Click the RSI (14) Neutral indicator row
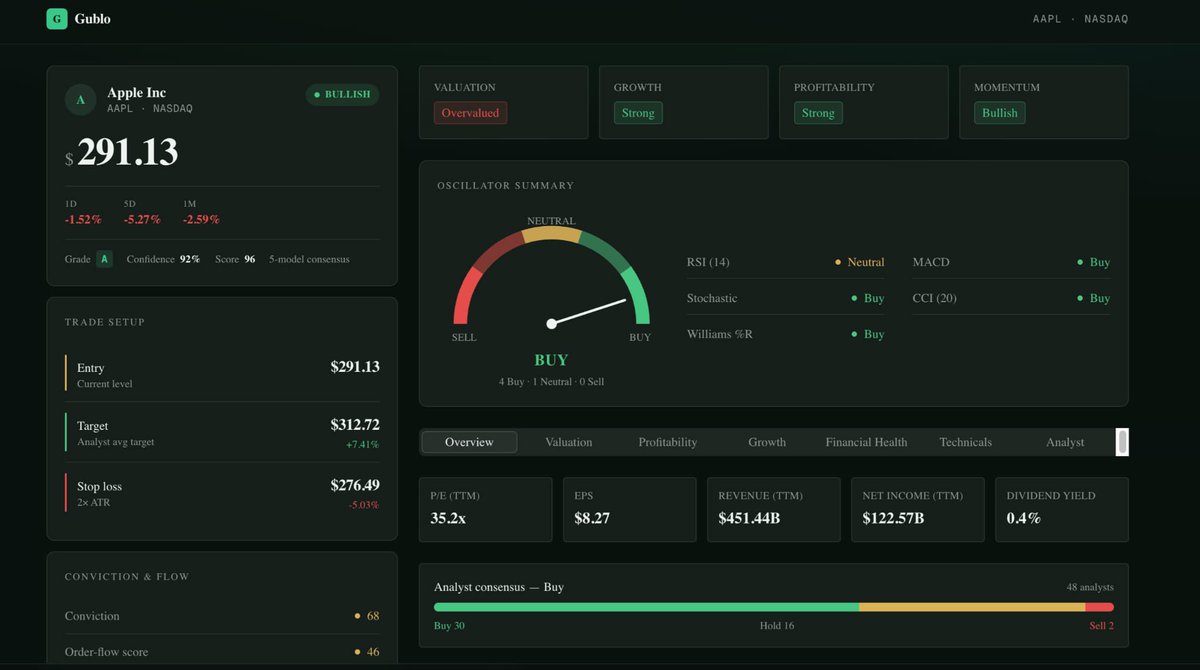Viewport: 1200px width, 670px height. pos(786,262)
